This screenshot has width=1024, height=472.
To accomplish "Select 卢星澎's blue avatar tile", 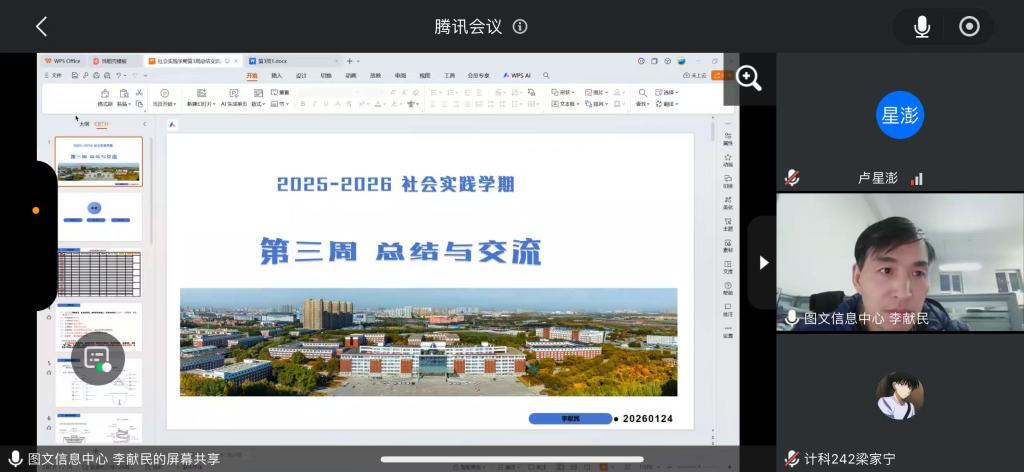I will pos(900,114).
